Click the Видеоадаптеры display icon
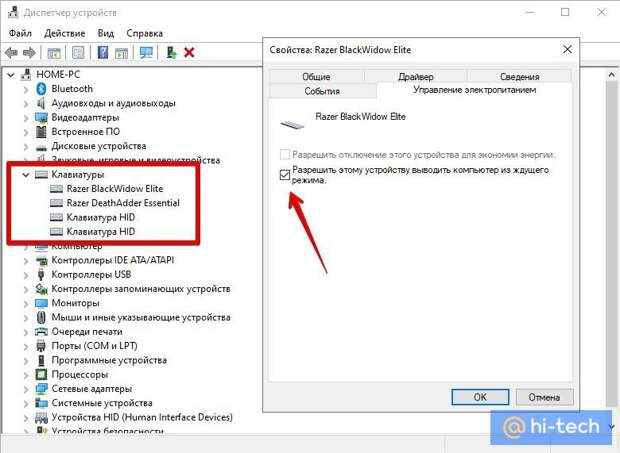This screenshot has width=620, height=453. pyautogui.click(x=41, y=117)
